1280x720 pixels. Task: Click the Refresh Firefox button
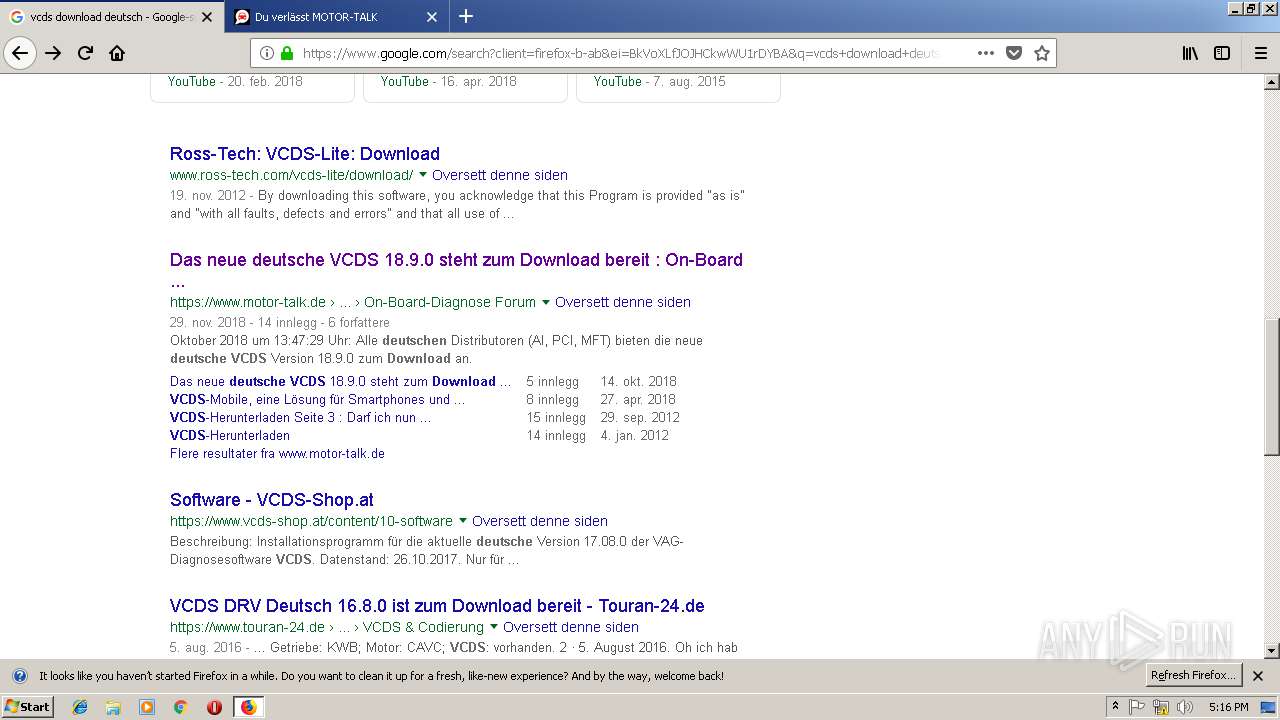(x=1194, y=675)
